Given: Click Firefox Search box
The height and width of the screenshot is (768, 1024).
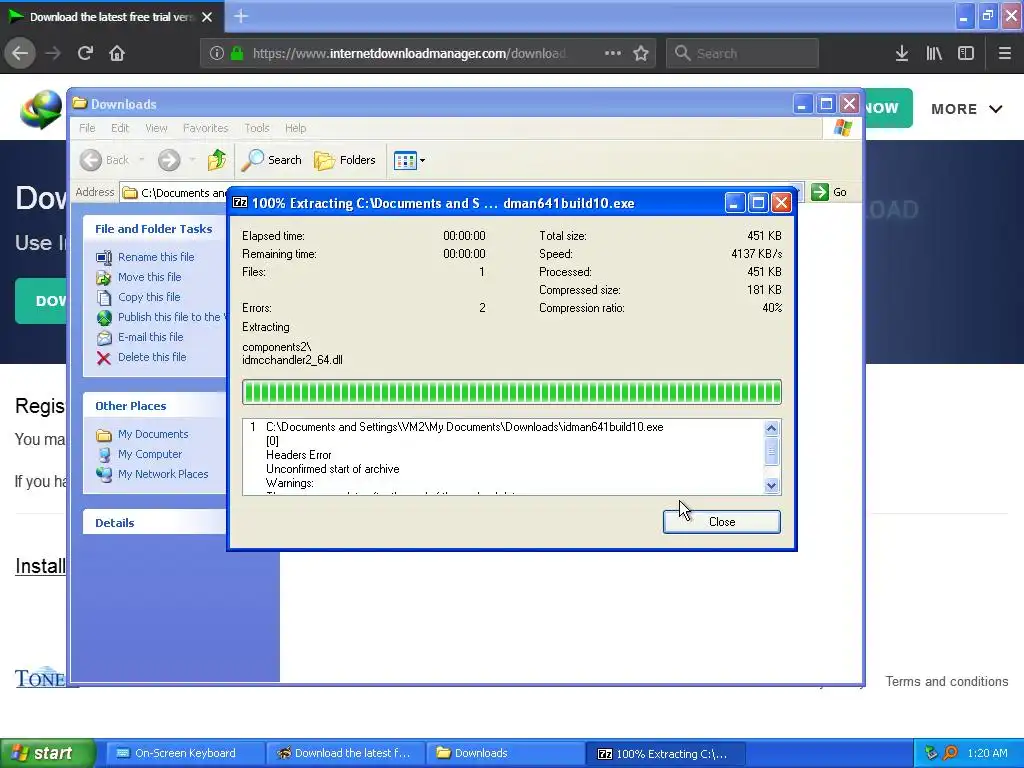Looking at the screenshot, I should (x=742, y=53).
